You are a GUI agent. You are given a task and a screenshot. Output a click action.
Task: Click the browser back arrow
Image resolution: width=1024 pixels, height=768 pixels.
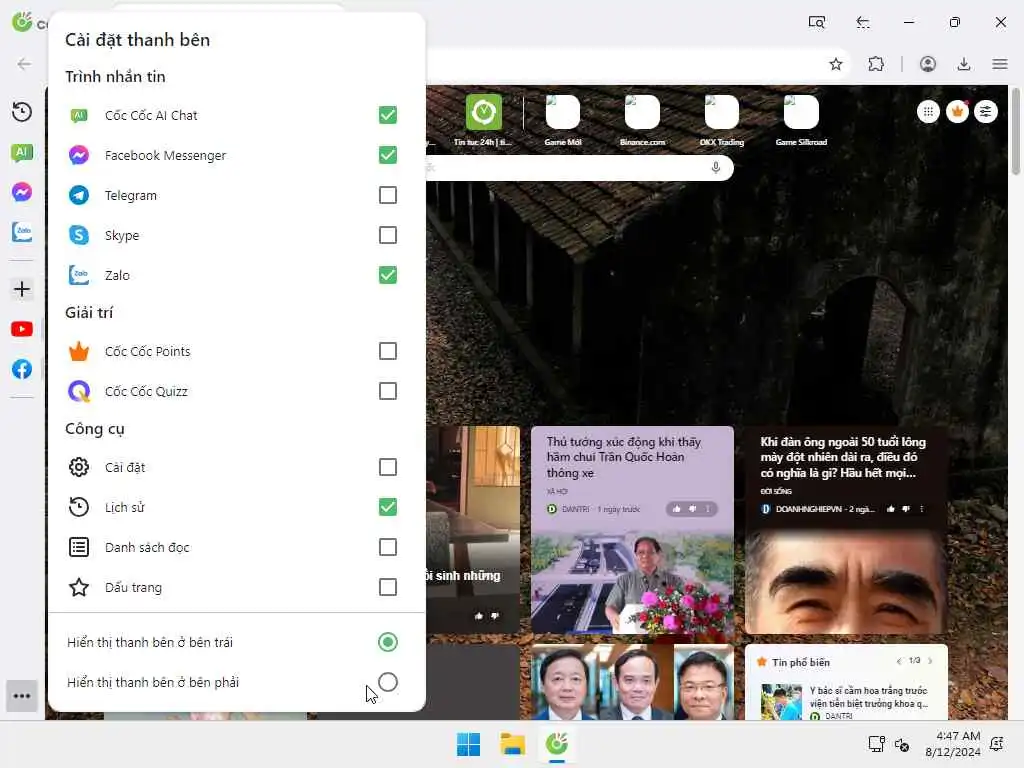[24, 64]
